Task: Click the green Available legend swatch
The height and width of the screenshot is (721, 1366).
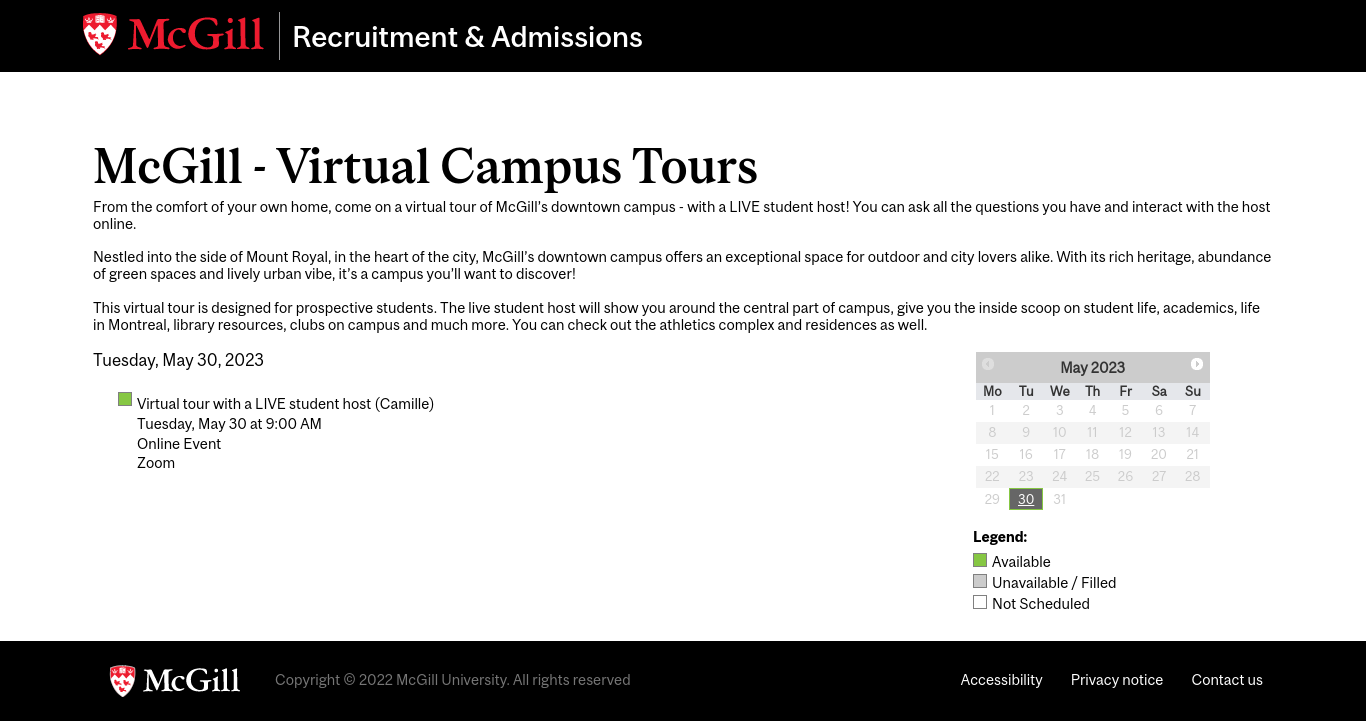Action: click(980, 560)
